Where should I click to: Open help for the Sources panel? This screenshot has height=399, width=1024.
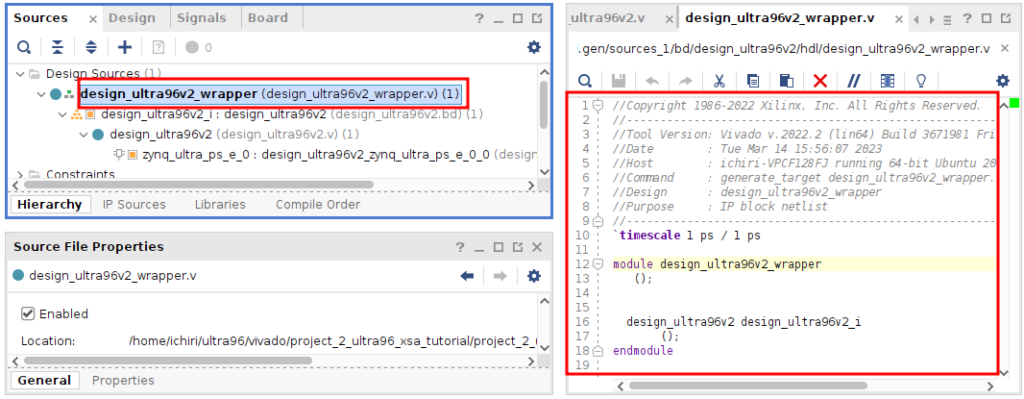tap(479, 18)
